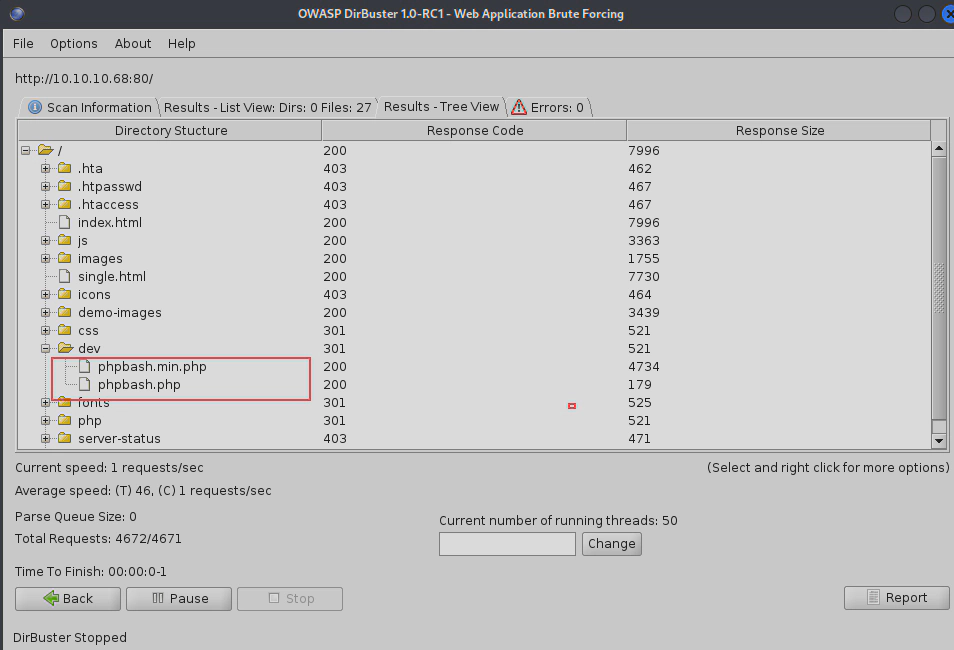
Task: Switch to the Scan Information tab
Action: point(90,107)
